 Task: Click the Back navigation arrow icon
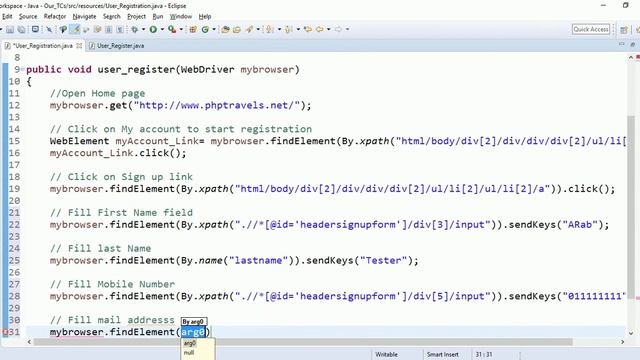[320, 29]
